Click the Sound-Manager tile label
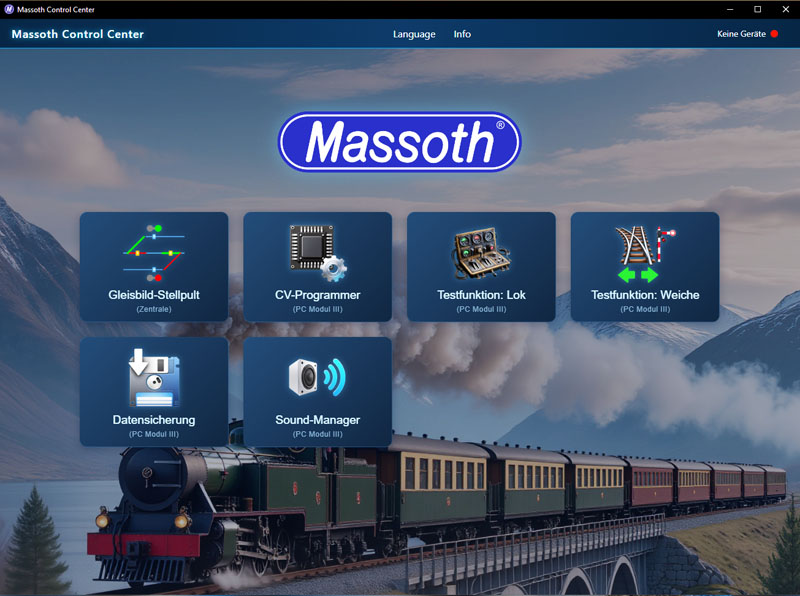The image size is (800, 596). [x=317, y=420]
